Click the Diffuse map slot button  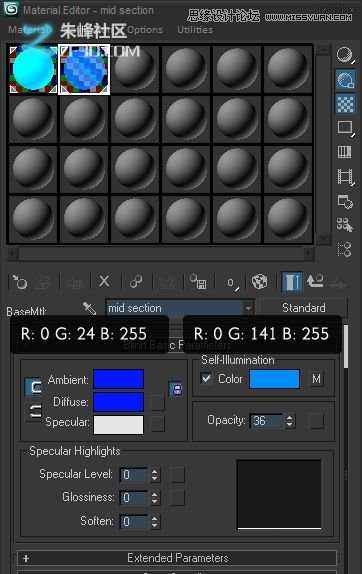click(158, 402)
